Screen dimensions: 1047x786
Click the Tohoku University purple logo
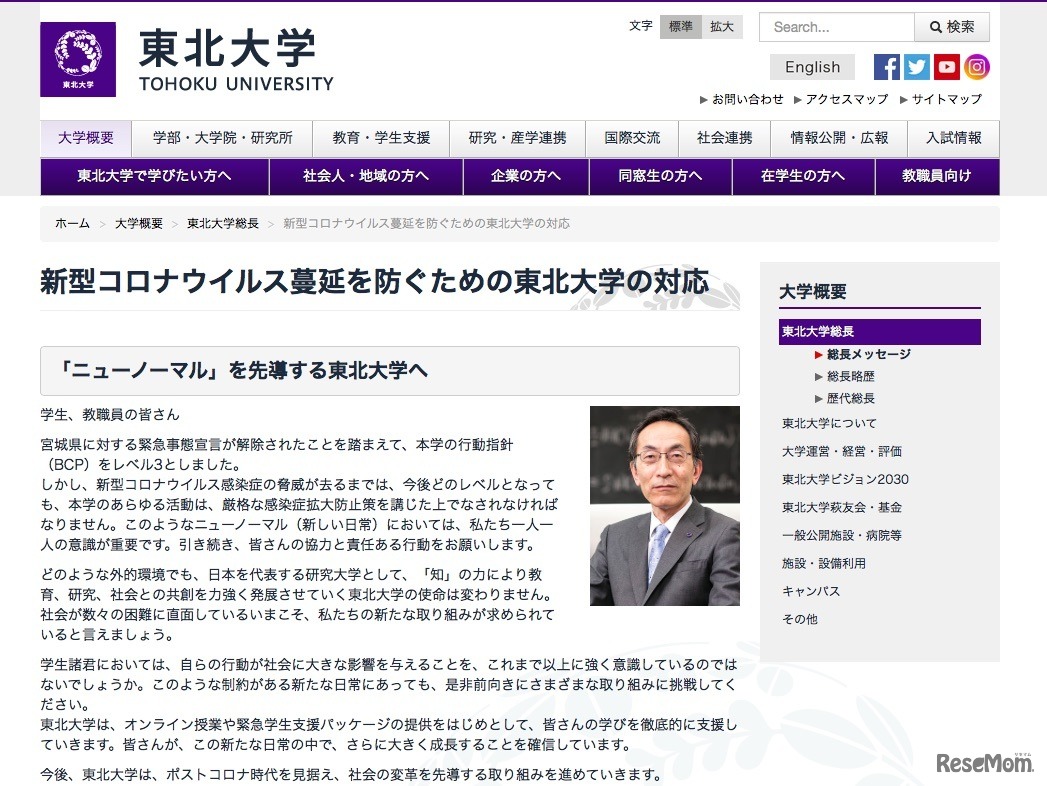(78, 59)
